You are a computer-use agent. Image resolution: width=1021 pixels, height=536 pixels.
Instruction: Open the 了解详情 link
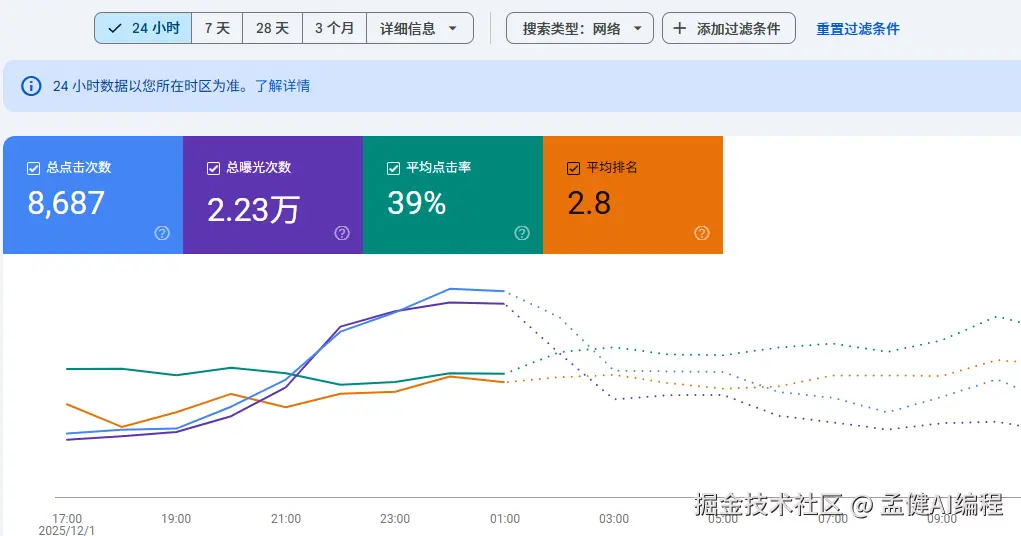pyautogui.click(x=282, y=86)
